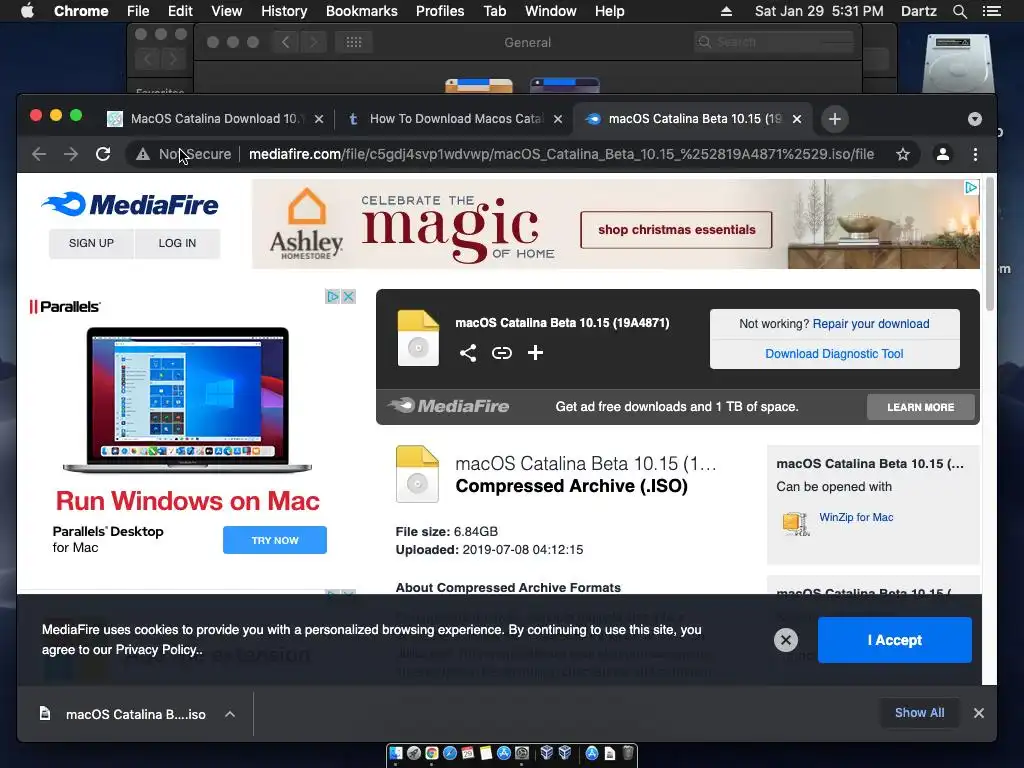This screenshot has width=1024, height=768.
Task: Copy link using the chain link icon
Action: tap(502, 353)
